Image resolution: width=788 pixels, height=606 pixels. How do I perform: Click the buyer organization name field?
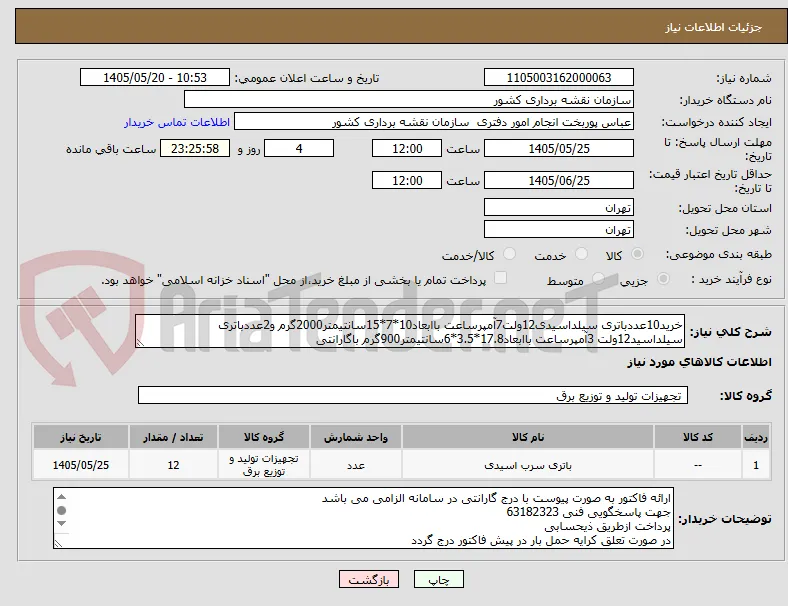[409, 99]
